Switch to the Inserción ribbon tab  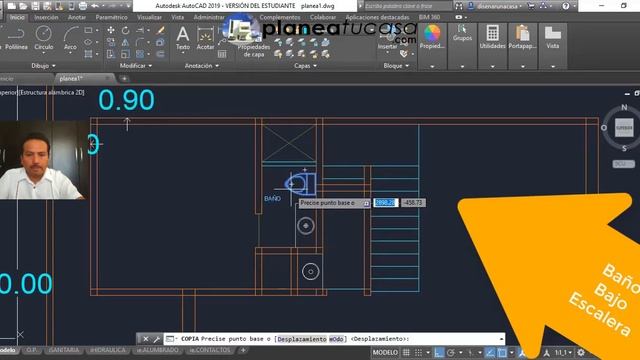(x=46, y=18)
